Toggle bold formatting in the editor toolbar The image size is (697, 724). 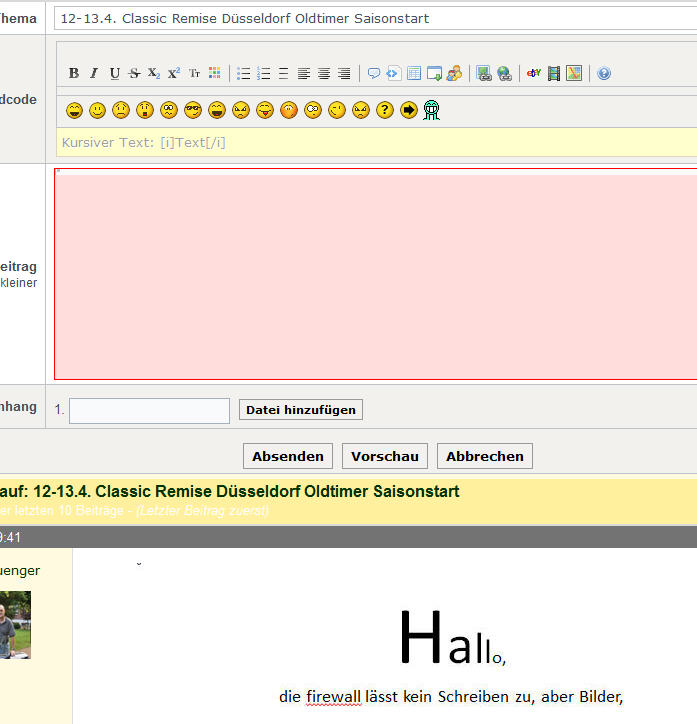[74, 73]
